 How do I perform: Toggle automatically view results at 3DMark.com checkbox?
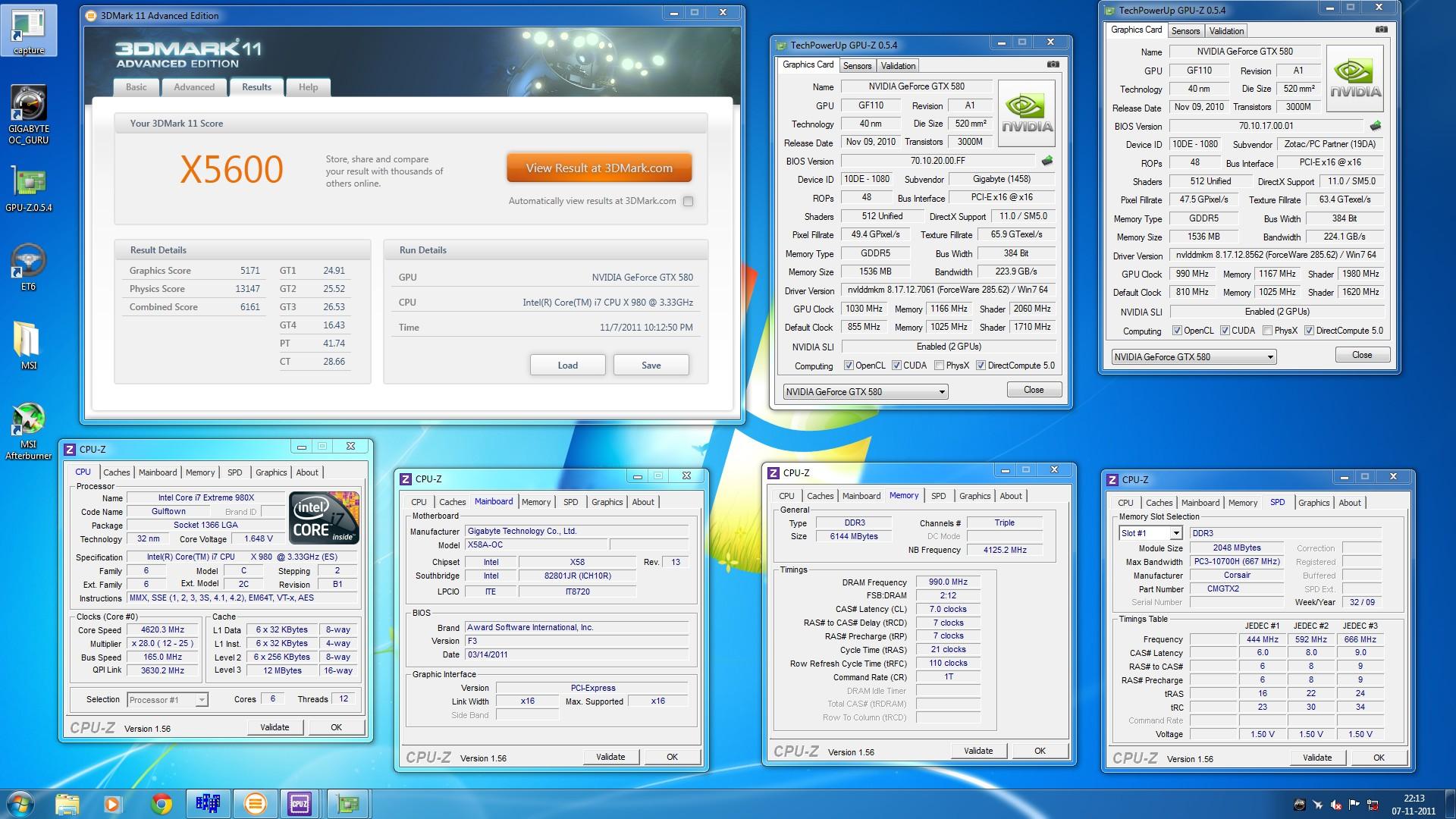[x=688, y=201]
